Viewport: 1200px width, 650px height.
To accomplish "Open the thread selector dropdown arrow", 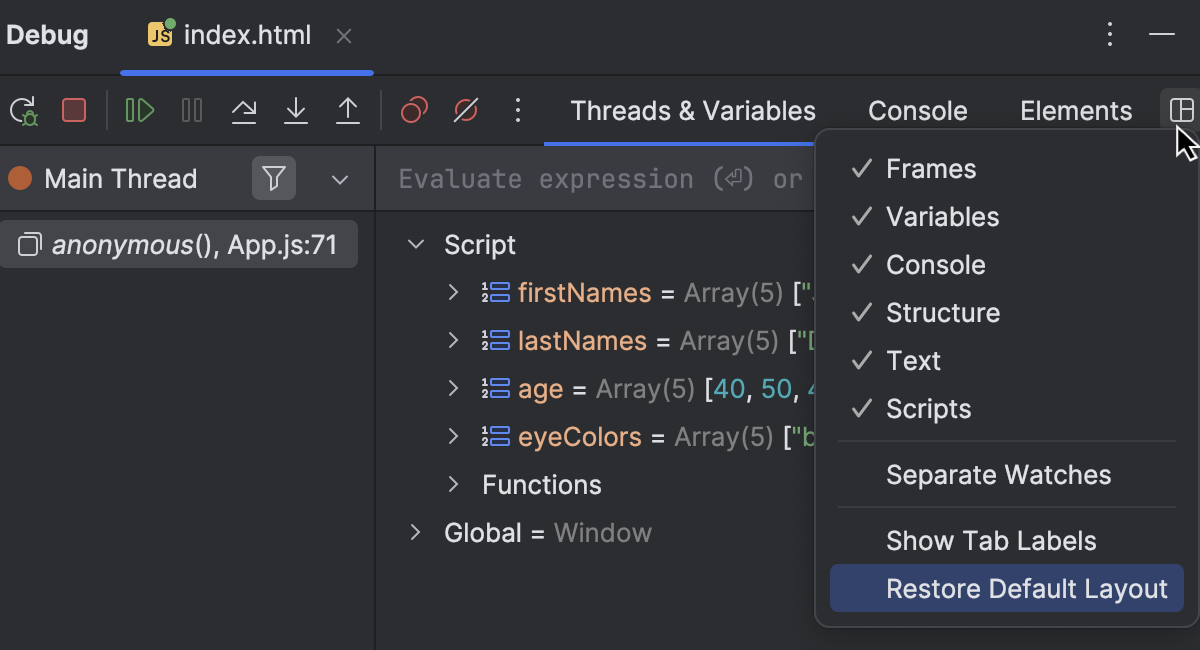I will coord(340,180).
